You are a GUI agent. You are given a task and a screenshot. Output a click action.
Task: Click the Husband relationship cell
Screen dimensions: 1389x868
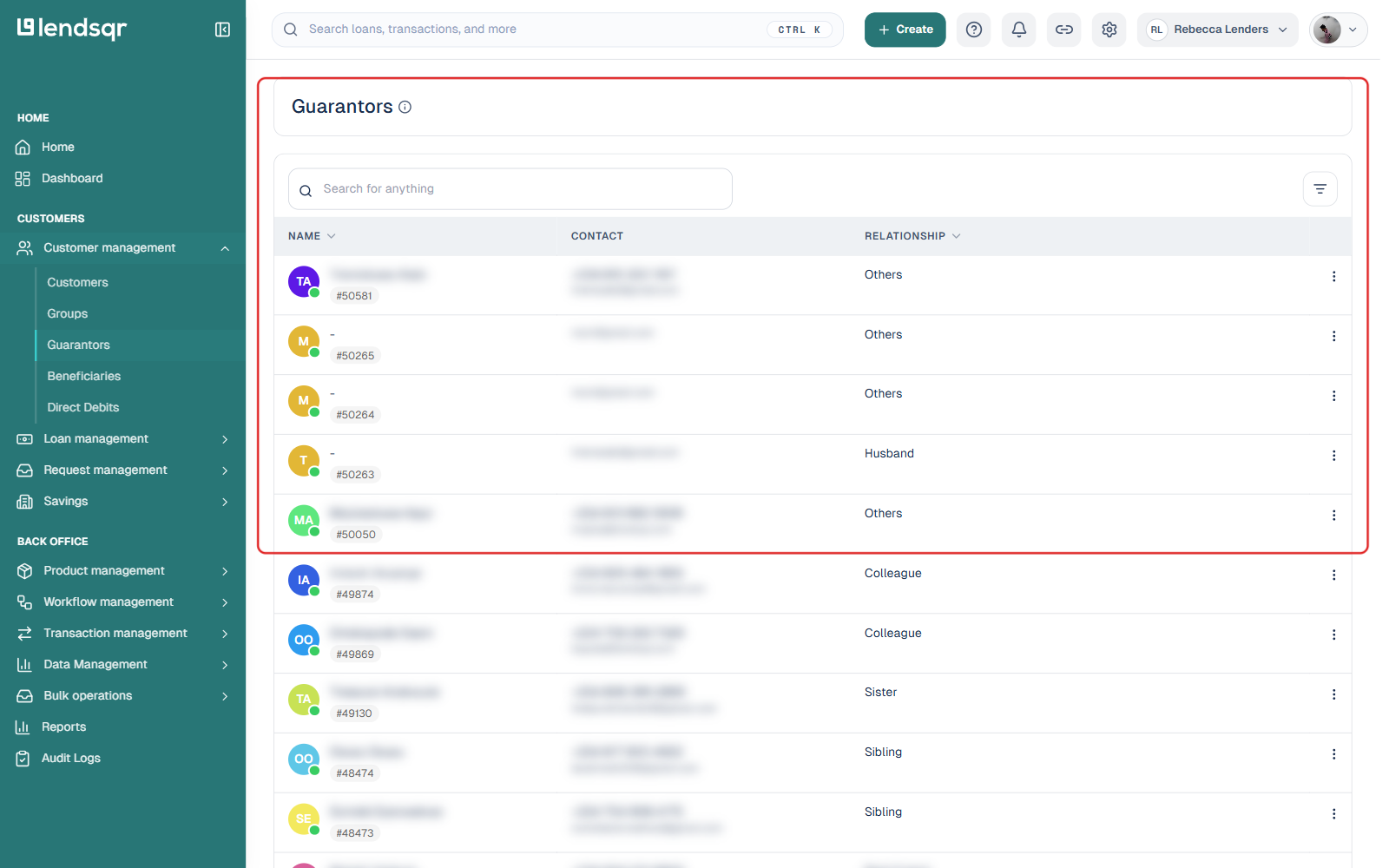click(889, 453)
